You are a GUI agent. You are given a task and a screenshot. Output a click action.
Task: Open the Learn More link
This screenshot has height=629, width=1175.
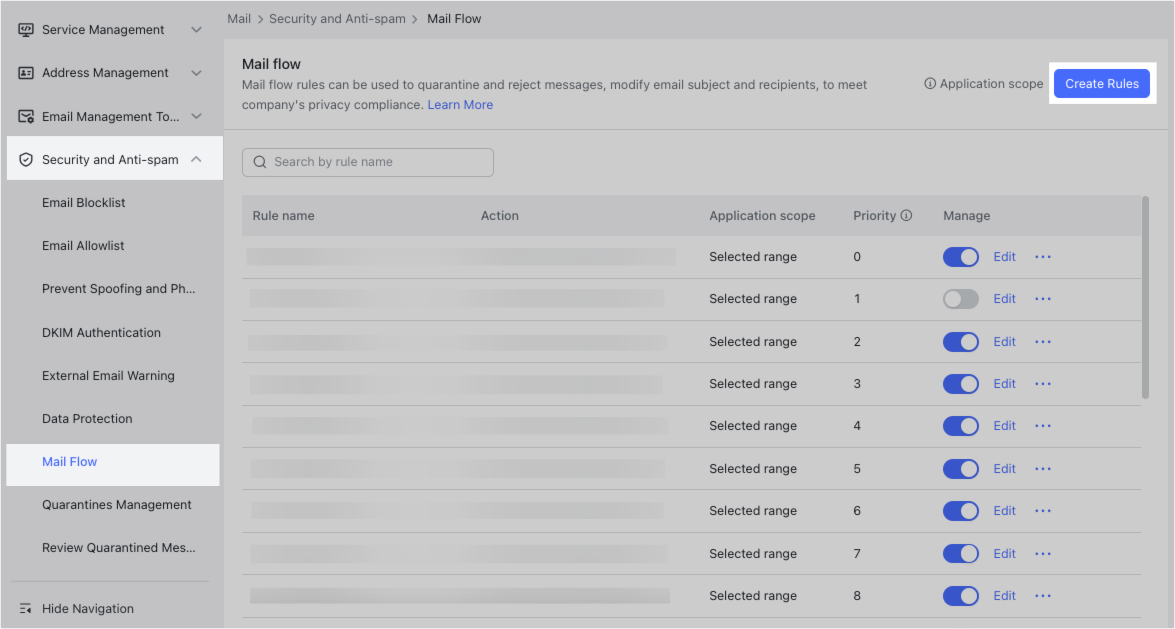click(460, 105)
